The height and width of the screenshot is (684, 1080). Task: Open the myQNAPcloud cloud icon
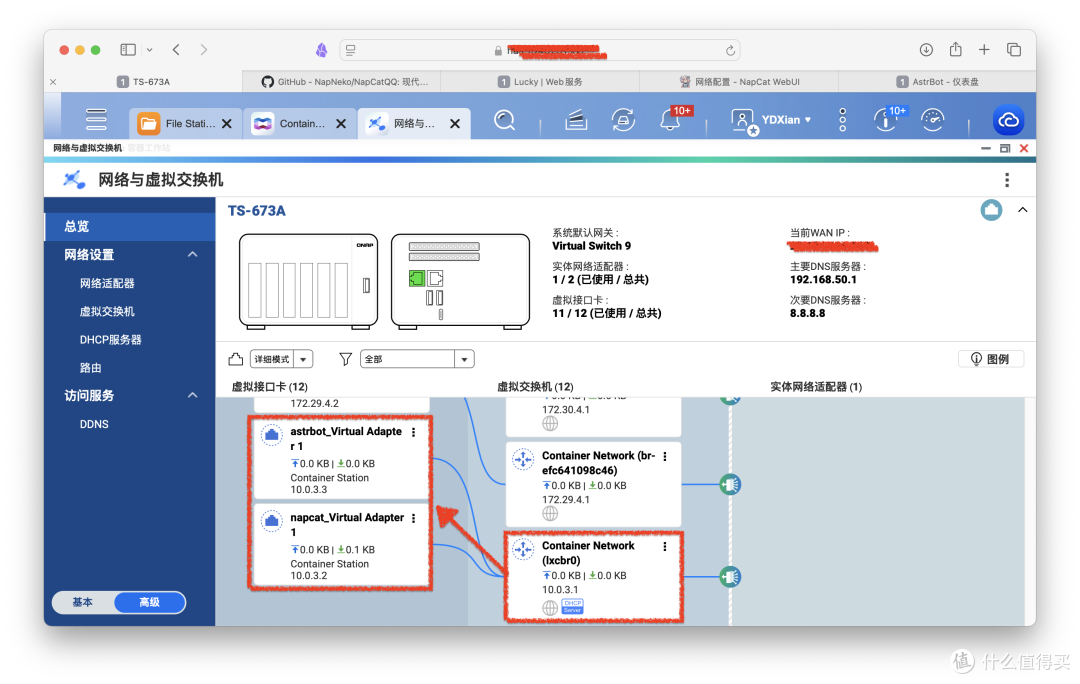tap(1008, 121)
